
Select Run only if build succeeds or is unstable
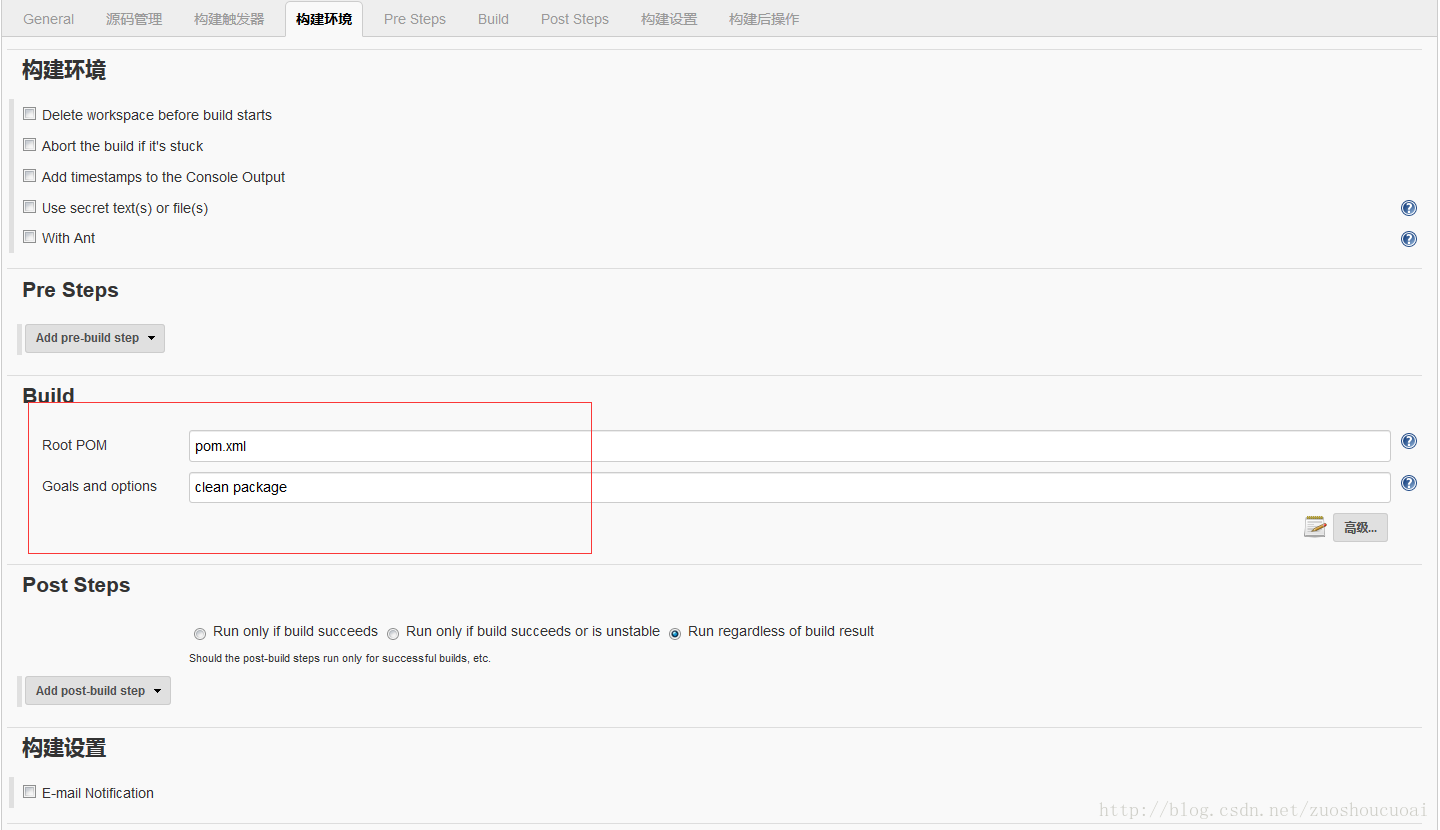click(x=393, y=633)
